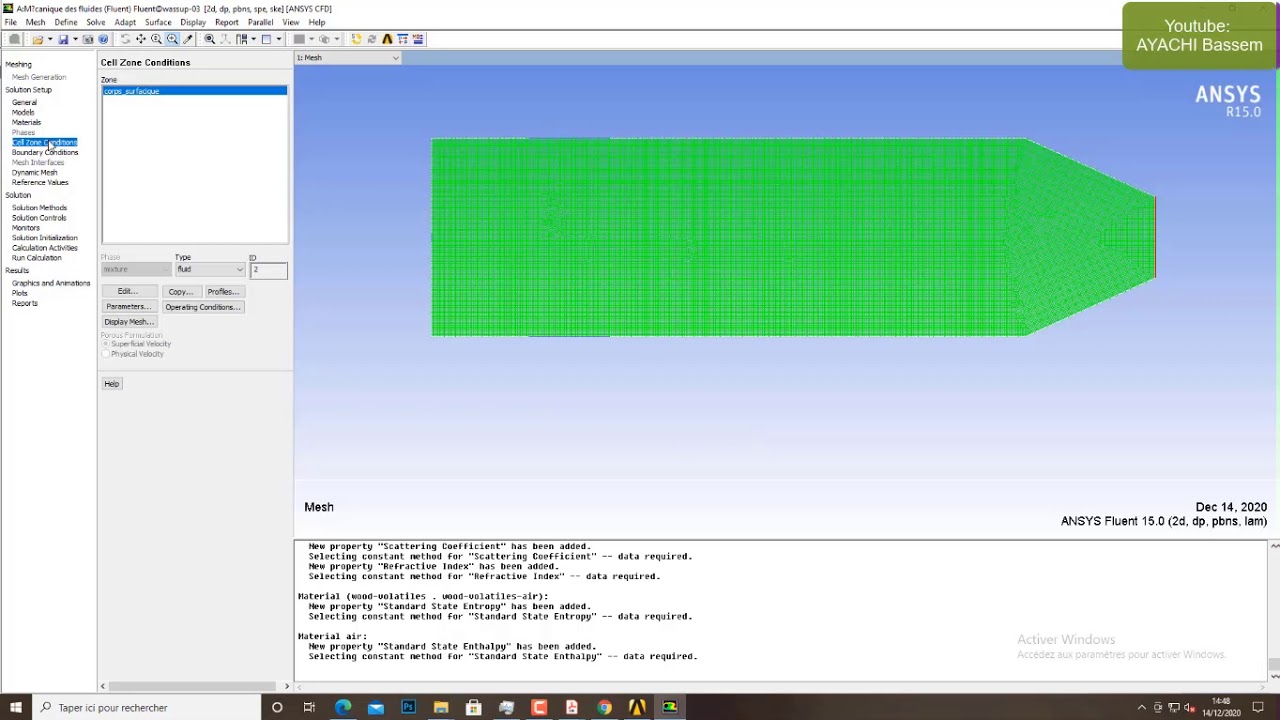Open the Report menu
The image size is (1280, 720).
pyautogui.click(x=227, y=22)
